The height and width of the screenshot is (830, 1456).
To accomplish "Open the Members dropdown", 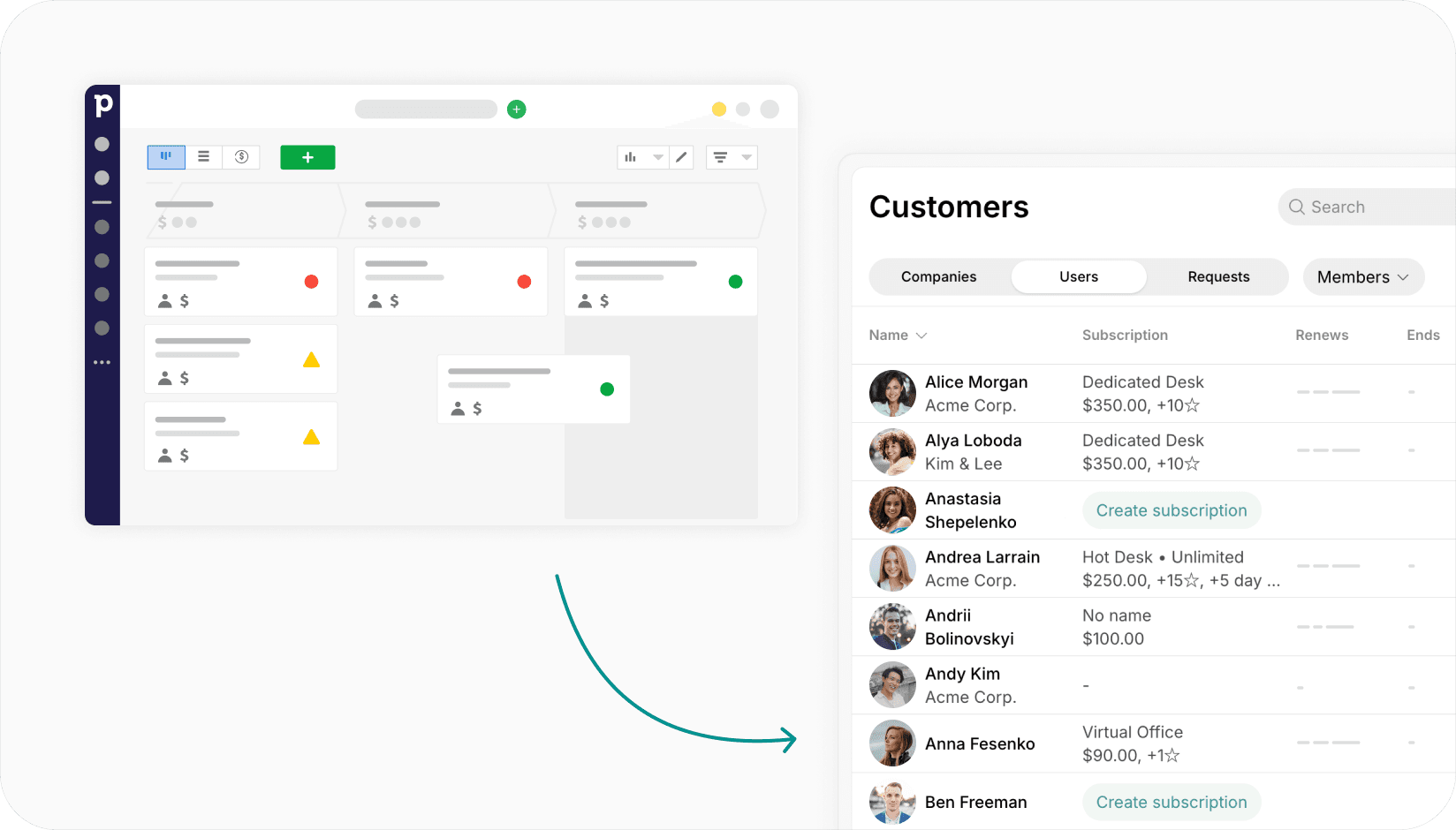I will click(x=1362, y=276).
